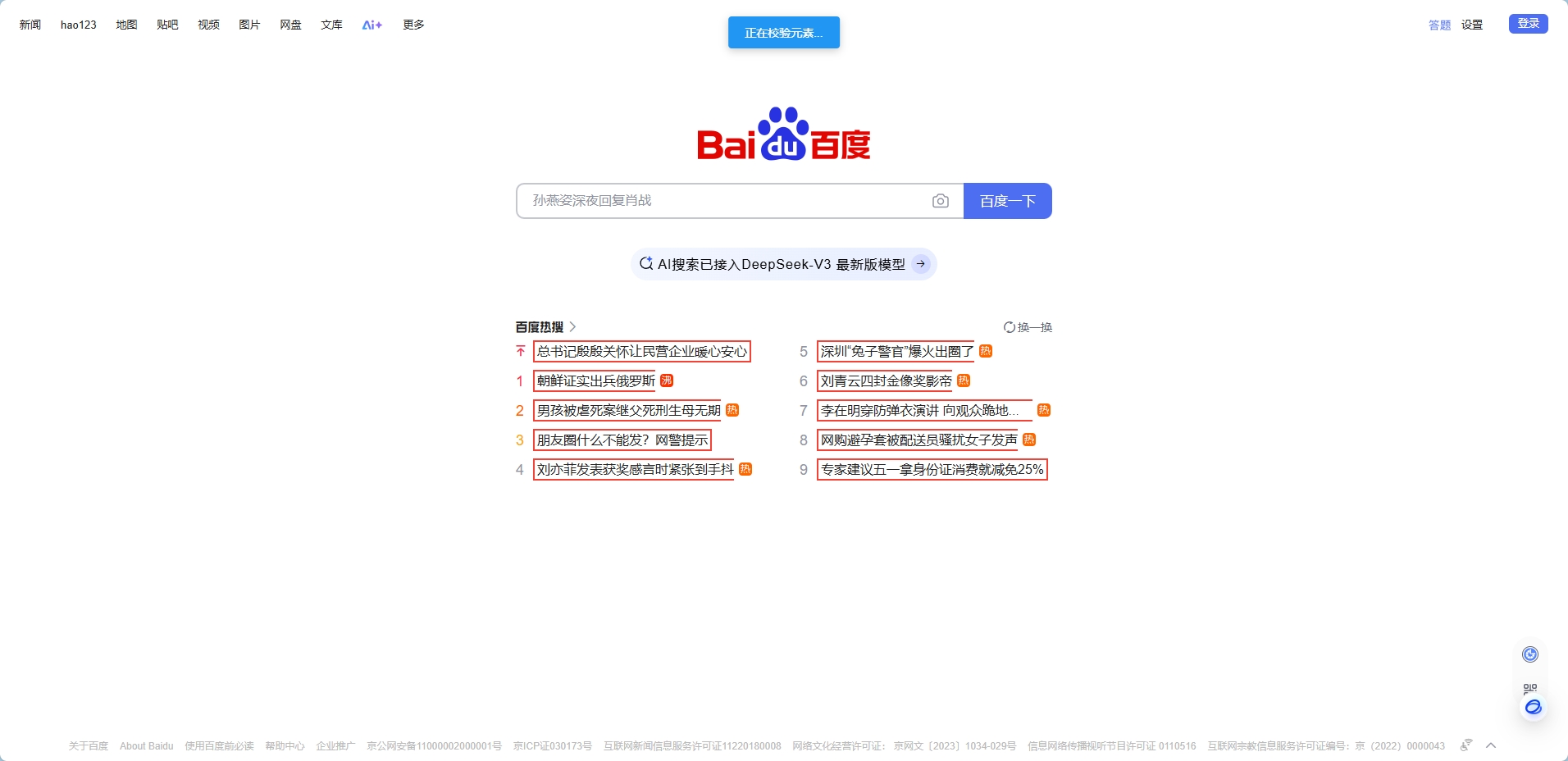Open the 更多 menu in top navigation
This screenshot has width=1568, height=761.
pyautogui.click(x=413, y=25)
